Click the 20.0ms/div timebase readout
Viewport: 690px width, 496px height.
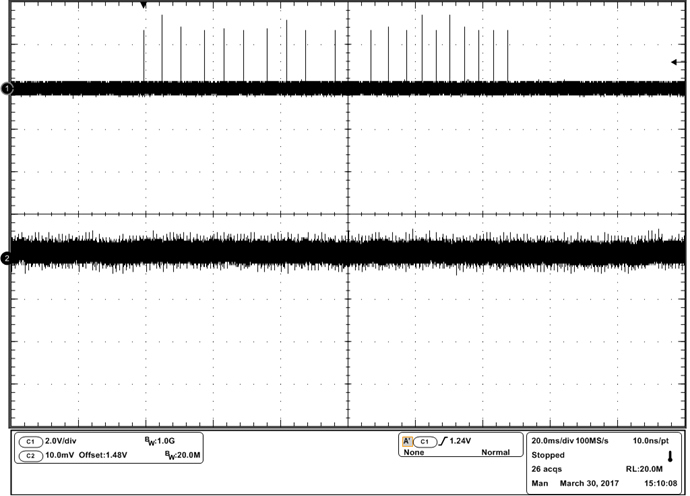pos(552,441)
